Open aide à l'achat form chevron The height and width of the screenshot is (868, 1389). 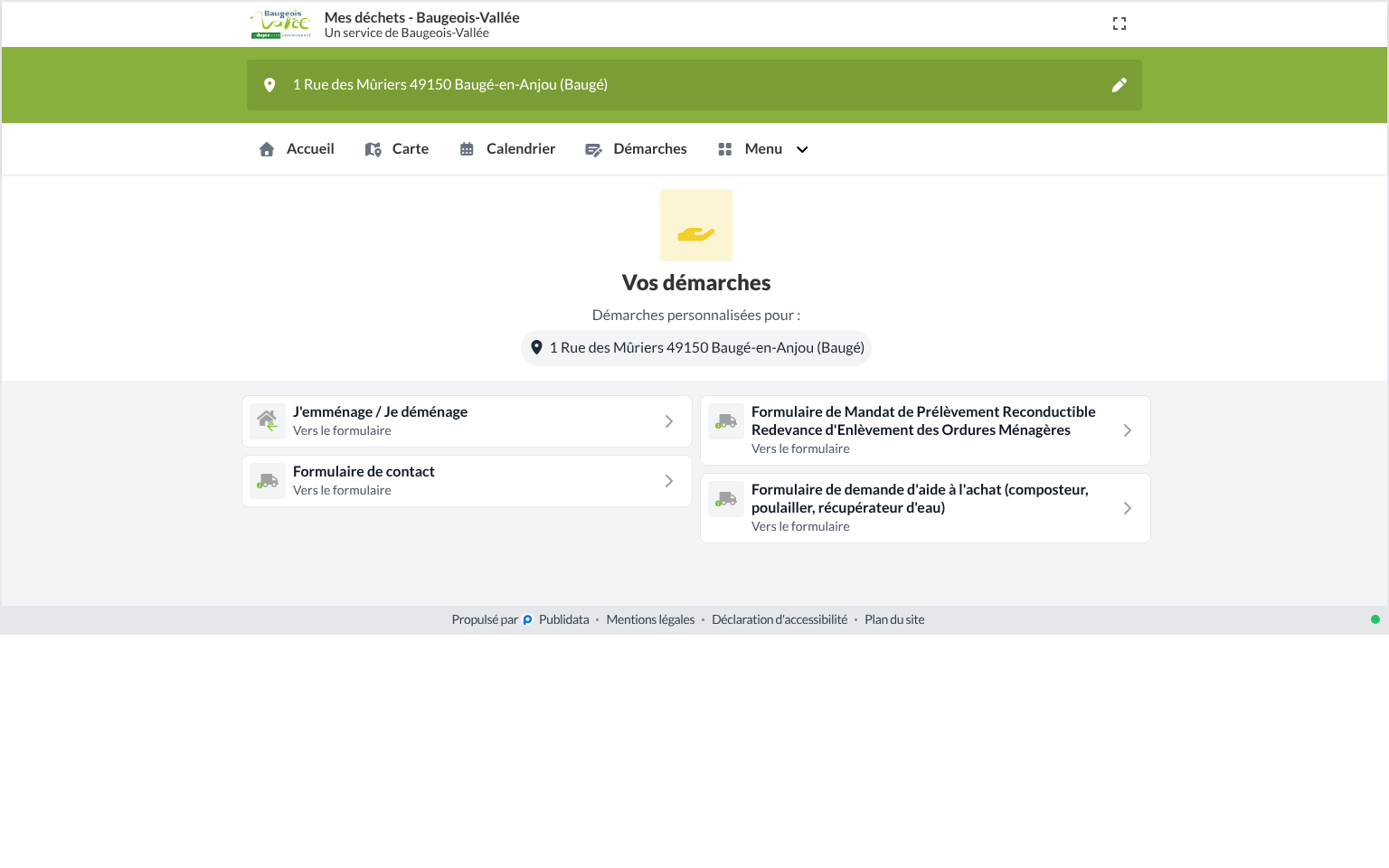tap(1128, 508)
